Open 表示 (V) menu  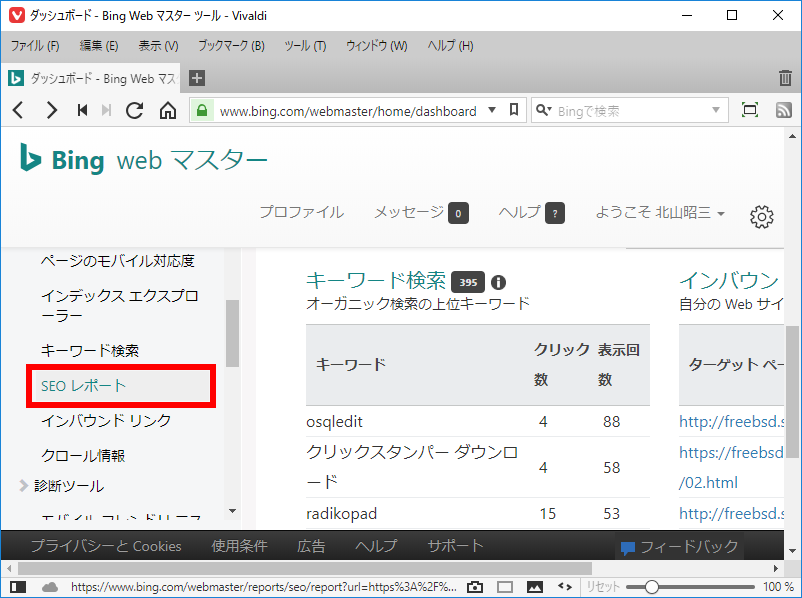tap(158, 46)
